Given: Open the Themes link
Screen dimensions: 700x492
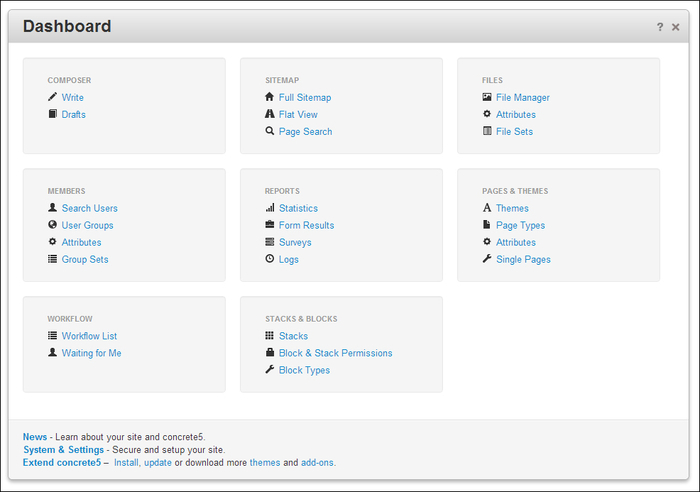Looking at the screenshot, I should tap(512, 208).
